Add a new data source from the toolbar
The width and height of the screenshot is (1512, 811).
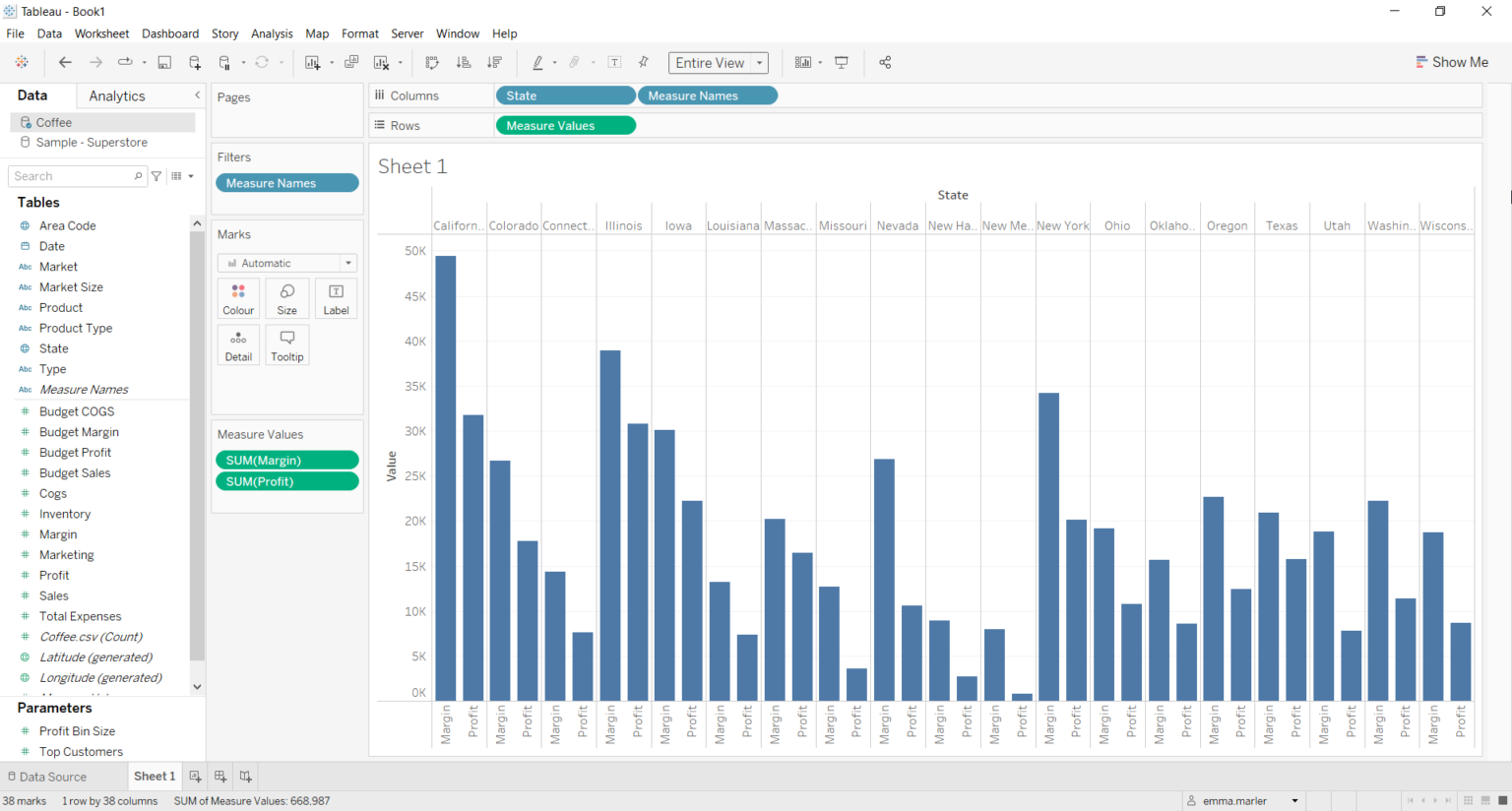195,62
